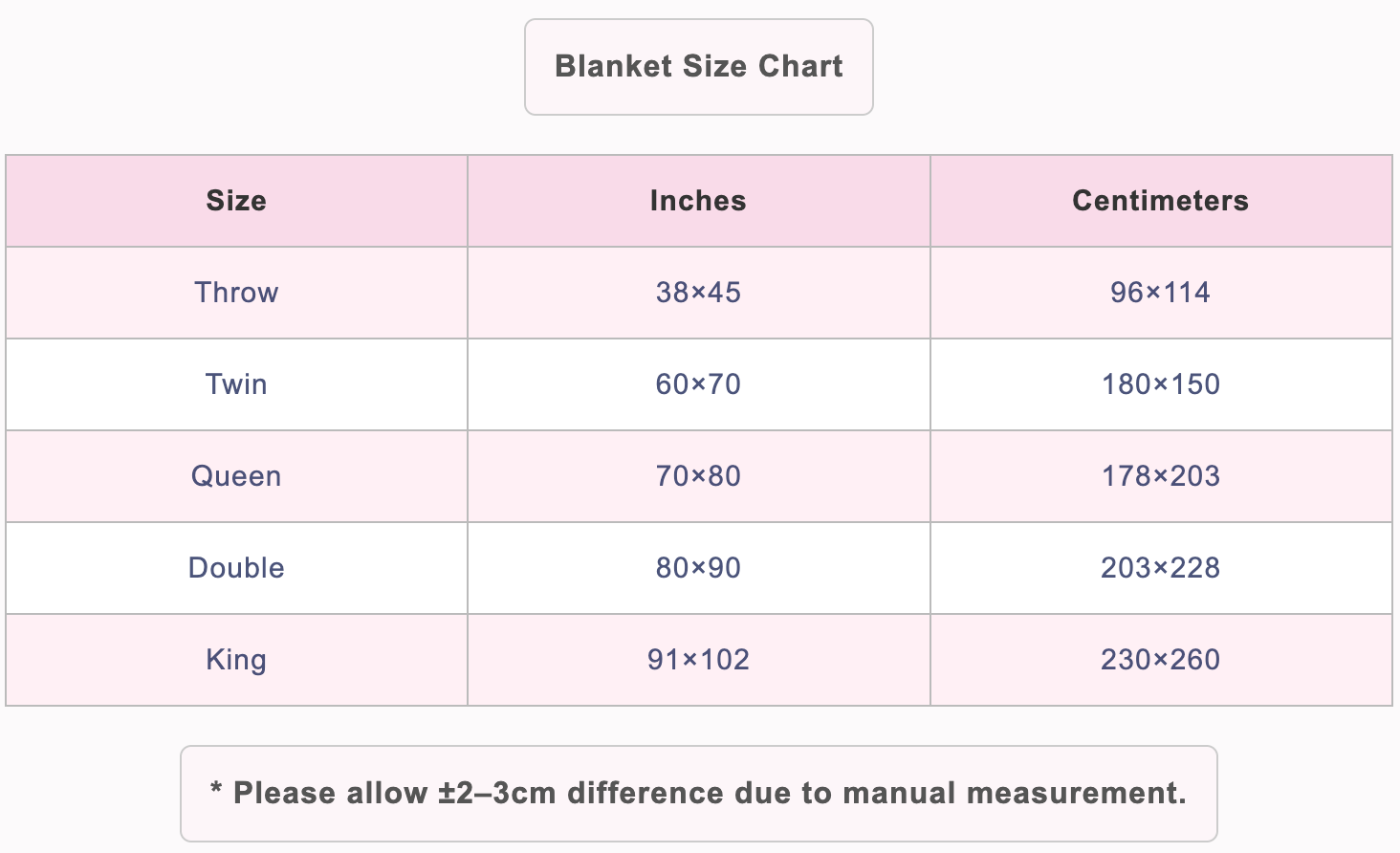The width and height of the screenshot is (1400, 853).
Task: Click the manual measurement disclaimer note
Action: click(x=699, y=794)
